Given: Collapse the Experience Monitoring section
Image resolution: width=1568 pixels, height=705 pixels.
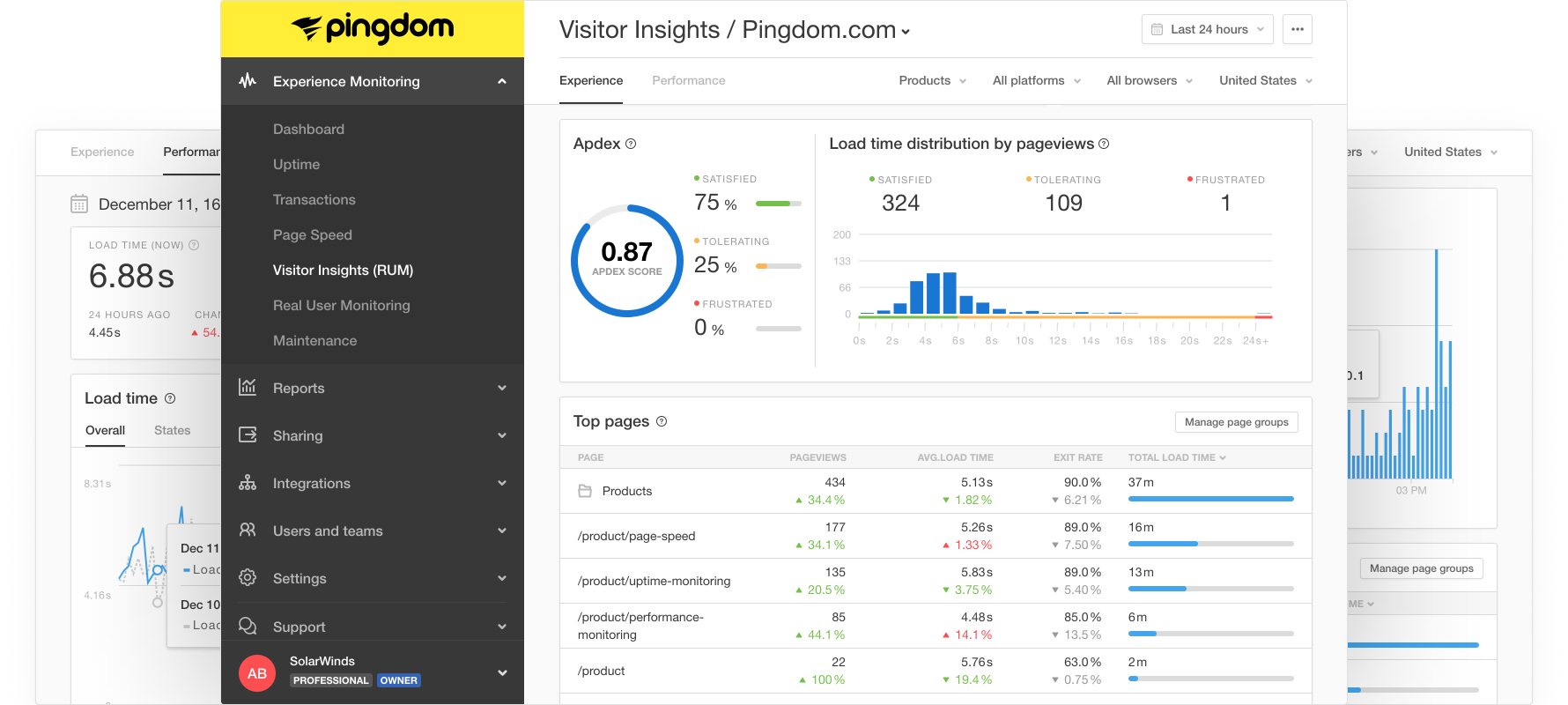Looking at the screenshot, I should point(501,81).
